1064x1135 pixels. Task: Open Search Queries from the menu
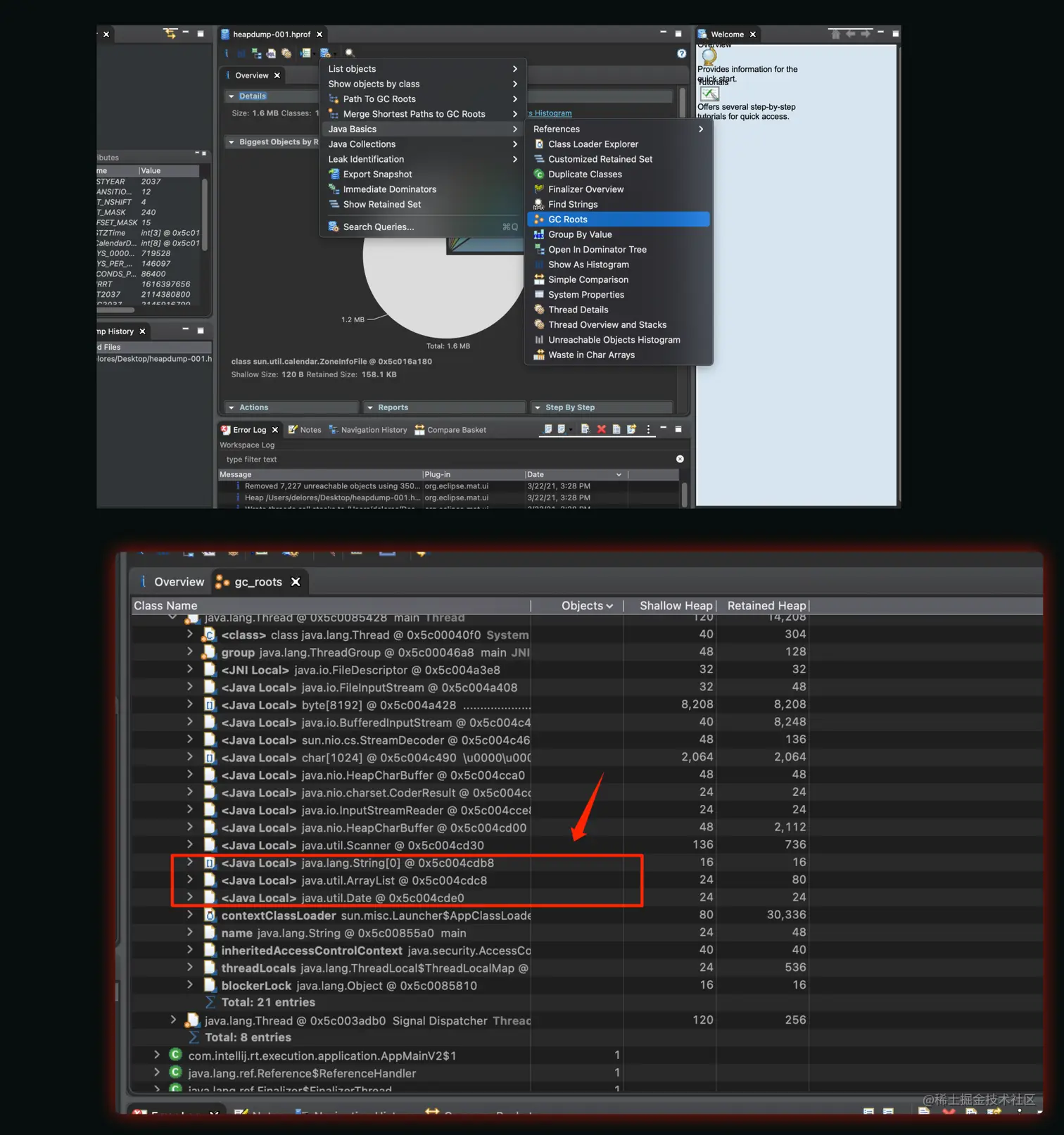[422, 227]
